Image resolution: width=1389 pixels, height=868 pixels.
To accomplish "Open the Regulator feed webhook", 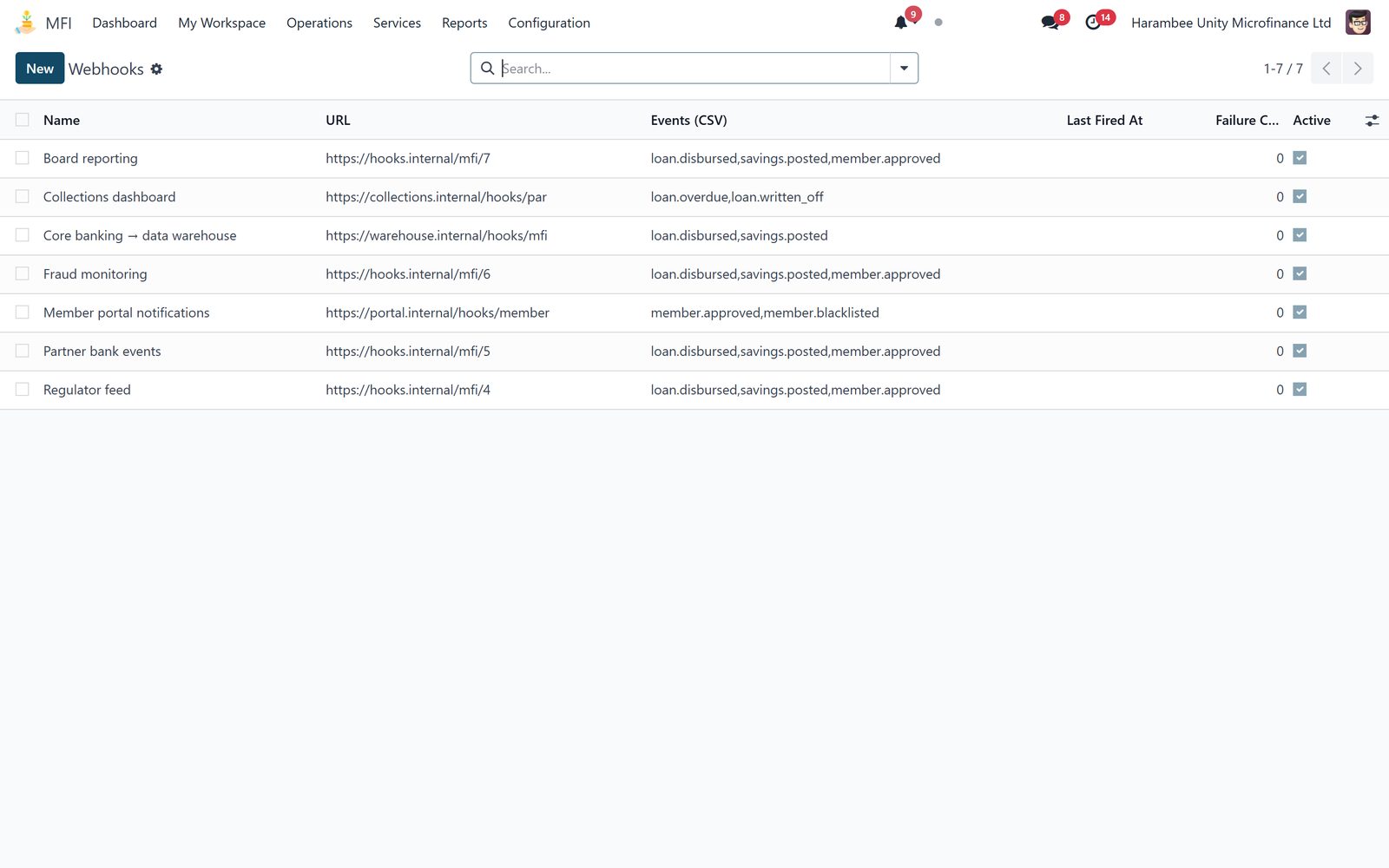I will pos(87,390).
